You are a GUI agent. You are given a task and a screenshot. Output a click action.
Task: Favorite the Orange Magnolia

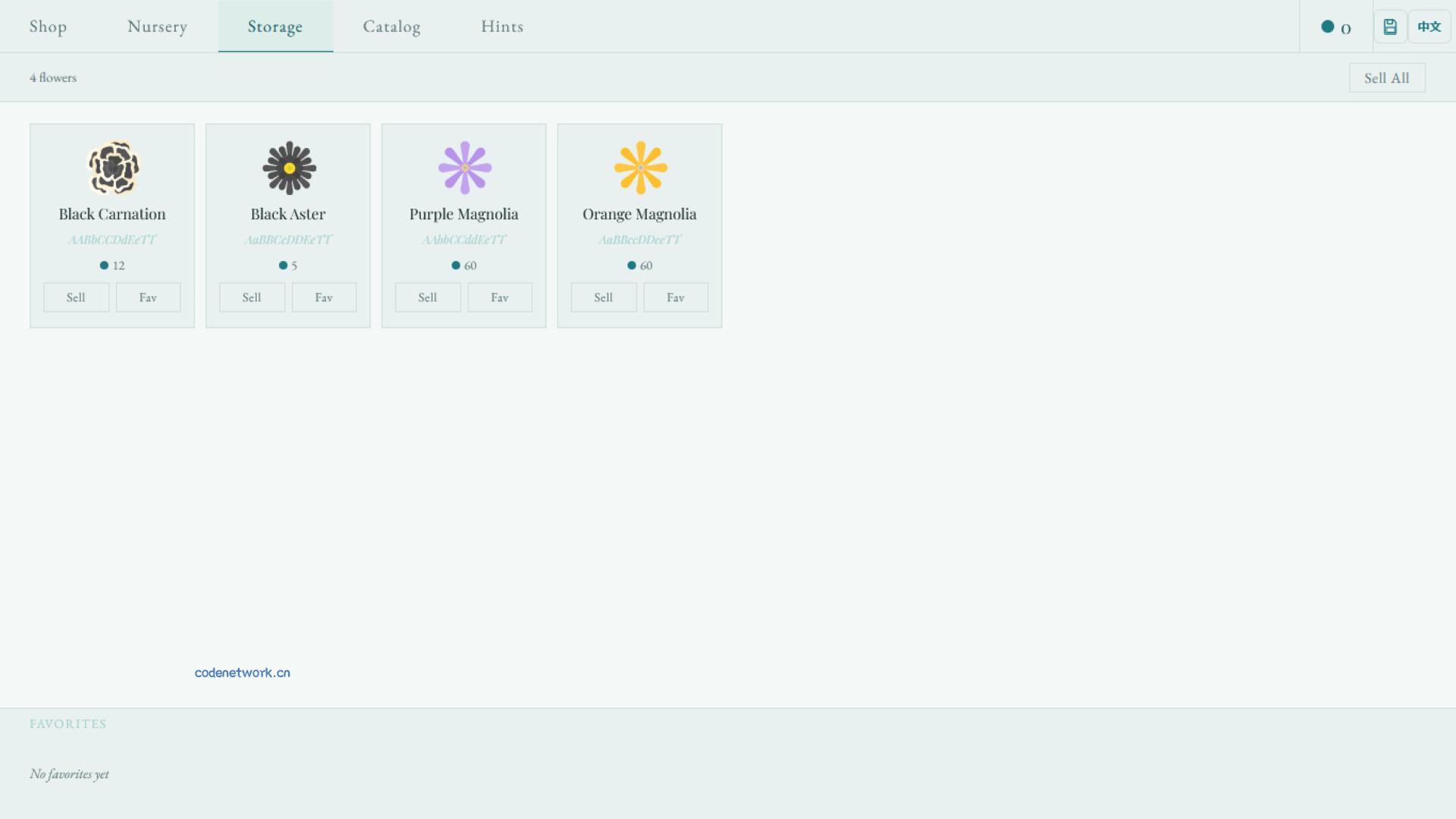[x=676, y=297]
